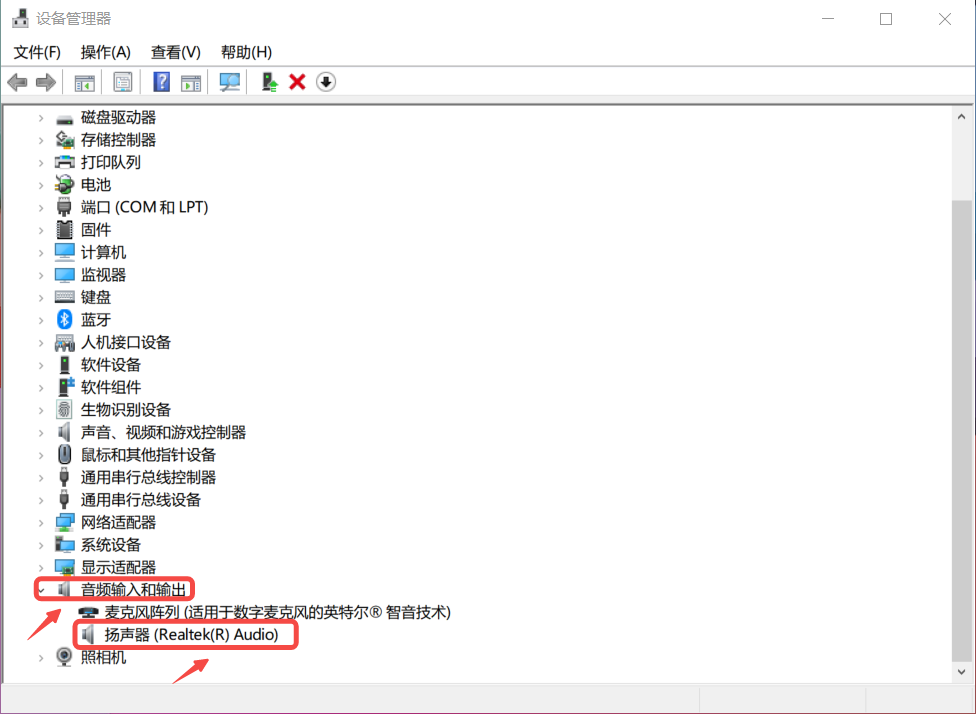Select the 显示适配器 category
The width and height of the screenshot is (976, 714).
pos(118,568)
